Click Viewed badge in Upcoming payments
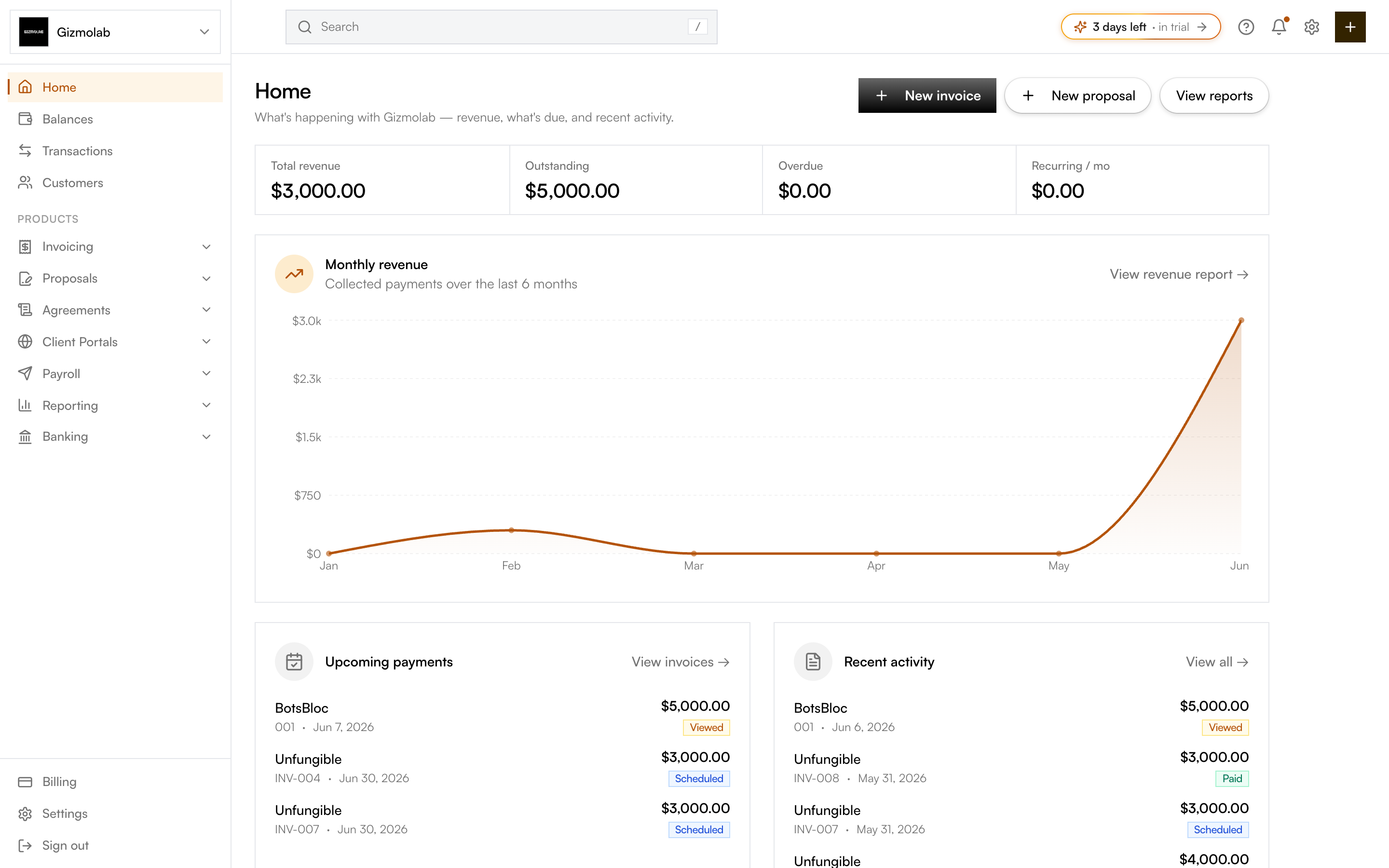The width and height of the screenshot is (1389, 868). tap(706, 728)
